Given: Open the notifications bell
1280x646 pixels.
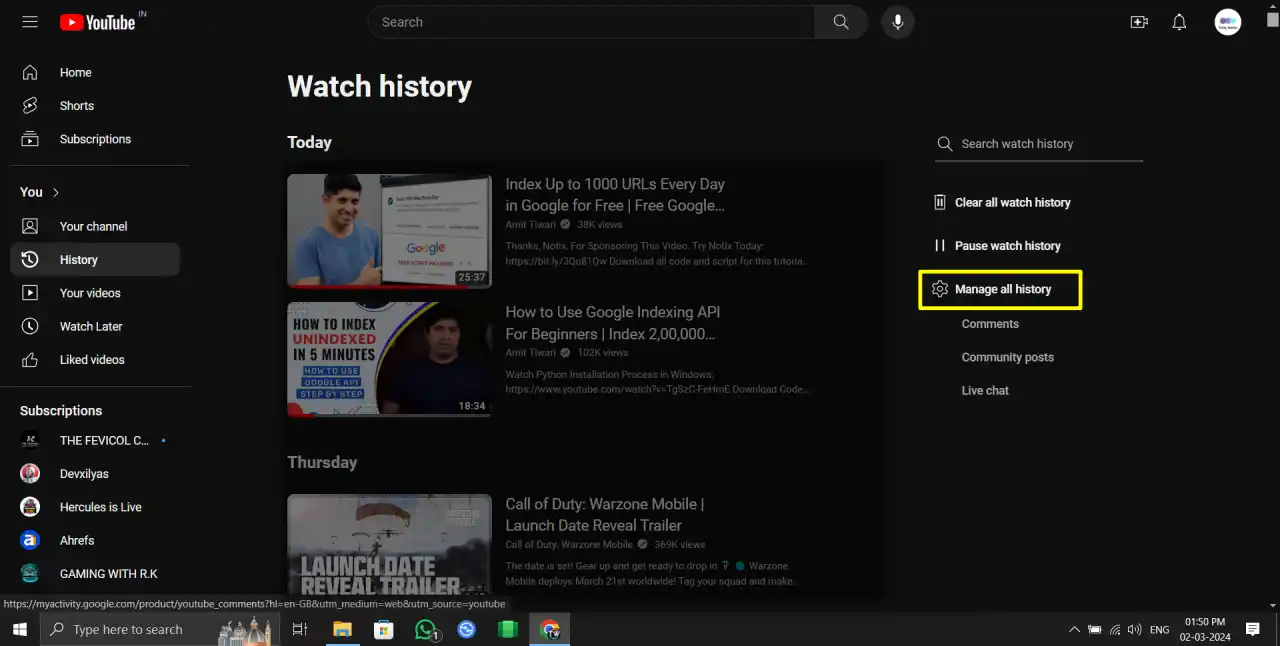Looking at the screenshot, I should (x=1179, y=21).
